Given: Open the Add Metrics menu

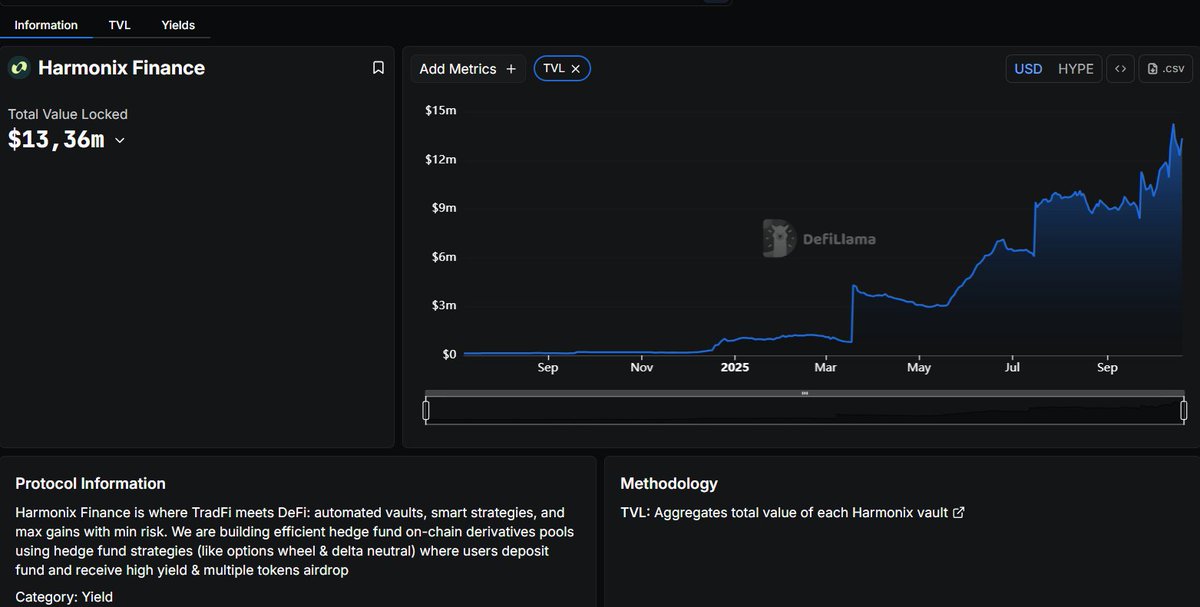Looking at the screenshot, I should [x=468, y=69].
